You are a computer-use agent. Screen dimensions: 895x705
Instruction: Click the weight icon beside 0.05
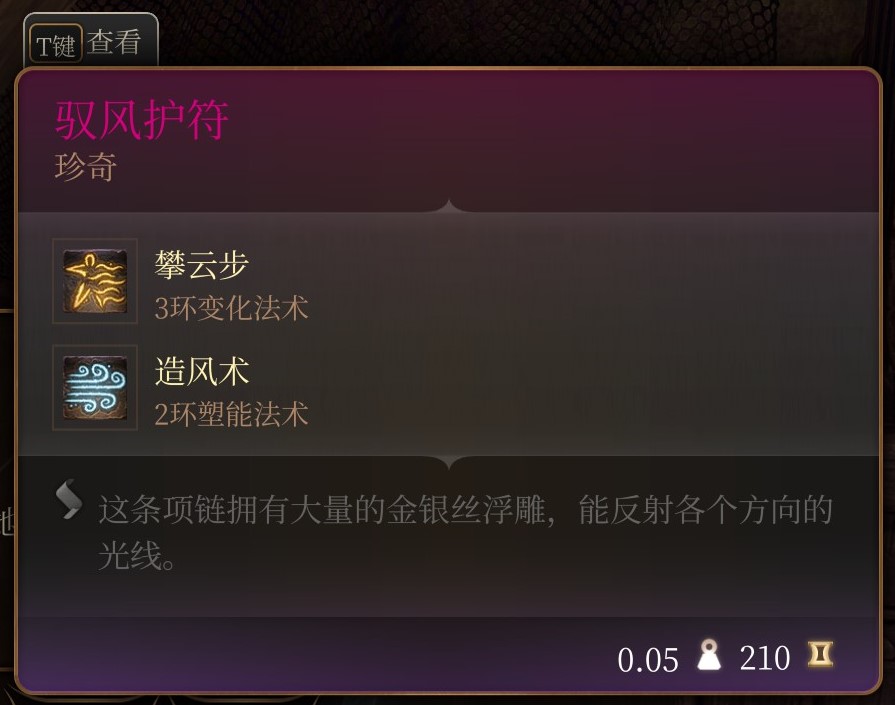(x=709, y=655)
